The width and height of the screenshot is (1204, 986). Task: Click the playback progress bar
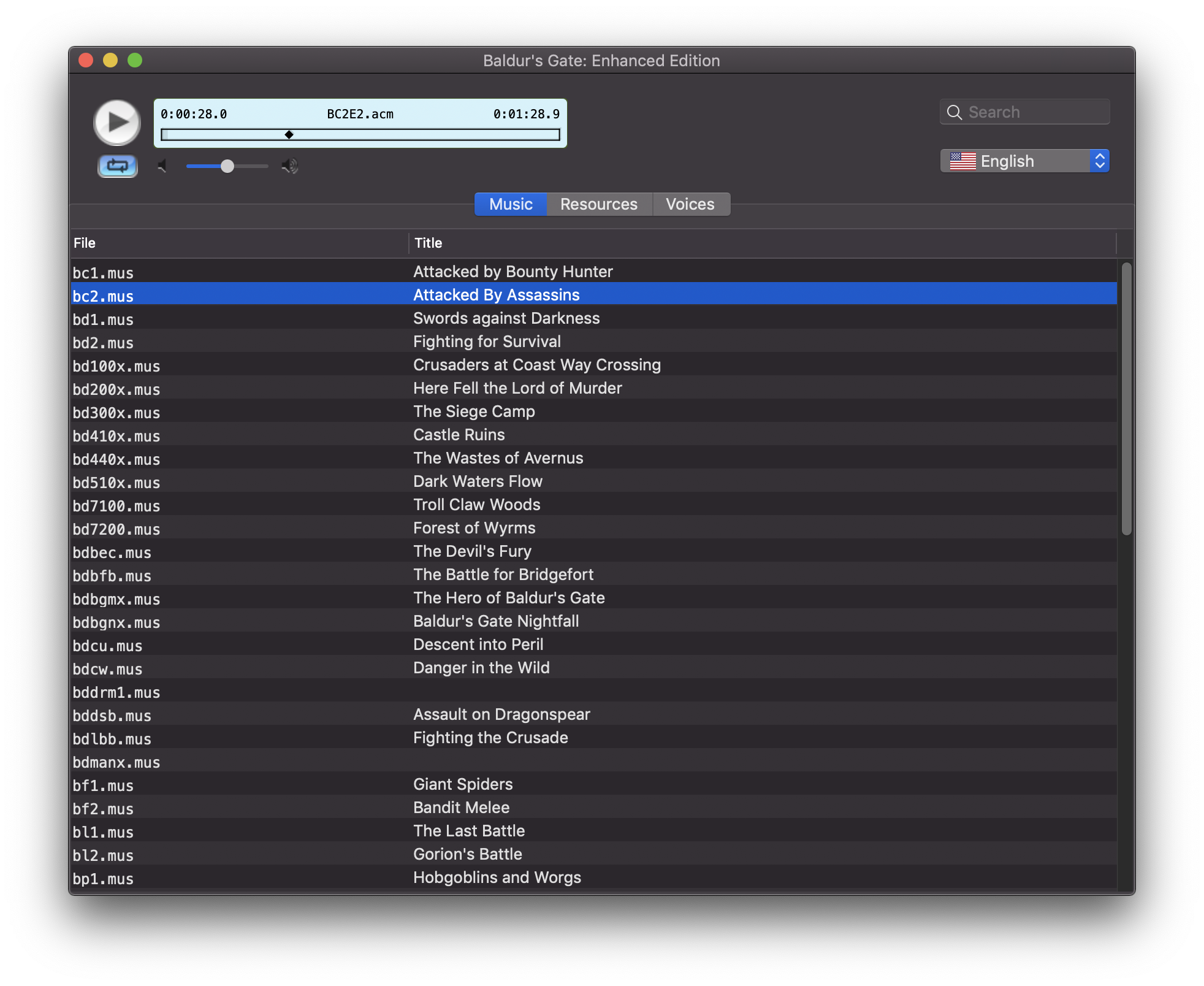click(360, 134)
